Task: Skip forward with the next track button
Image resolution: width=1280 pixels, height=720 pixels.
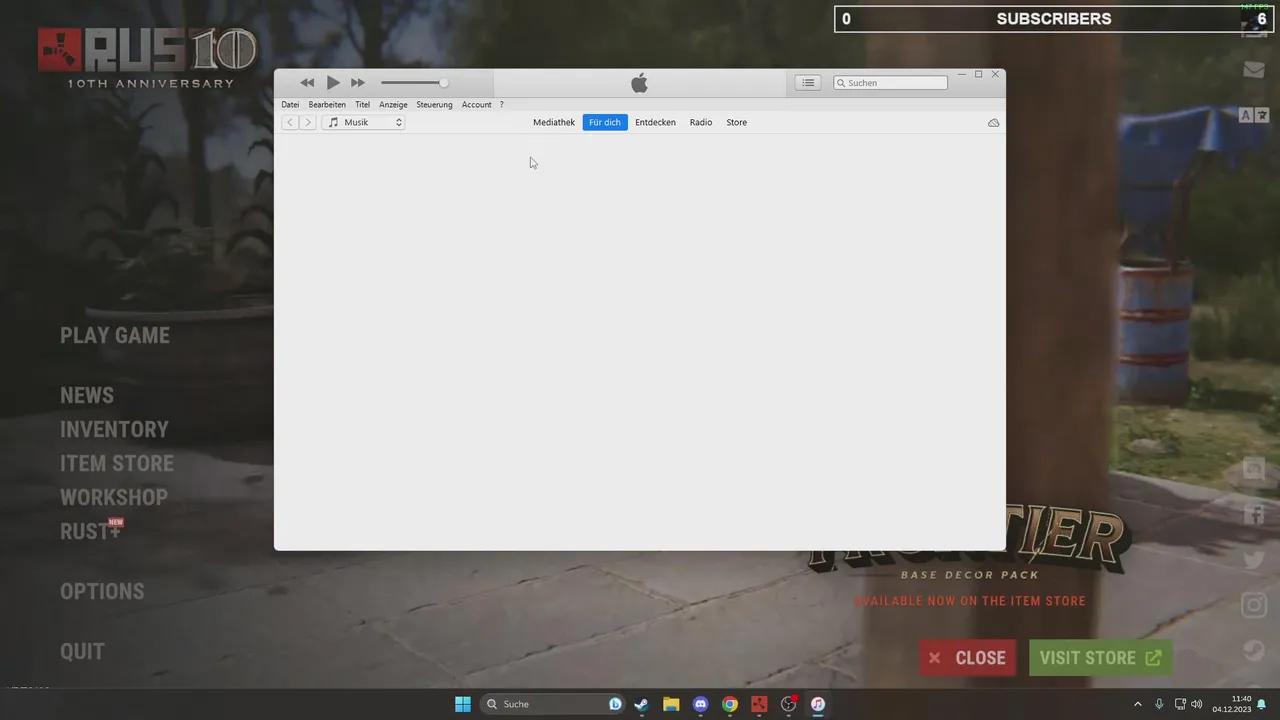Action: (358, 83)
